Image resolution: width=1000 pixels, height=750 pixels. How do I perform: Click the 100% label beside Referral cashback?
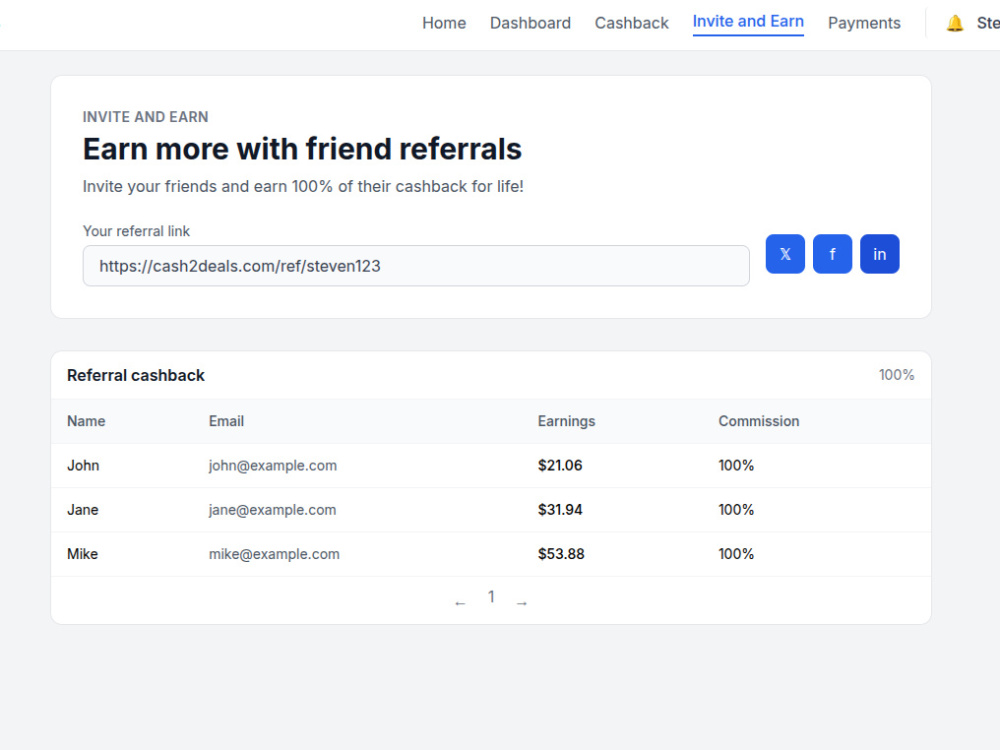pyautogui.click(x=896, y=375)
